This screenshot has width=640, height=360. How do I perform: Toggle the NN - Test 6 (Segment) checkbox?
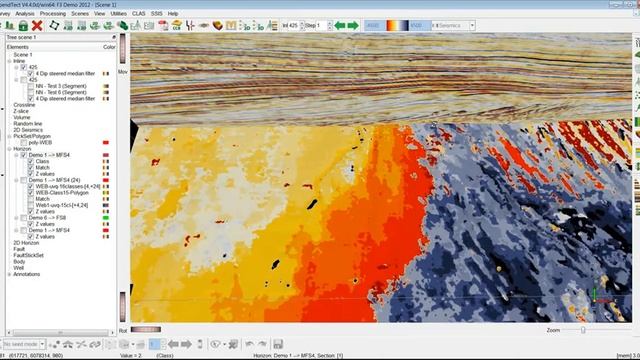(31, 93)
